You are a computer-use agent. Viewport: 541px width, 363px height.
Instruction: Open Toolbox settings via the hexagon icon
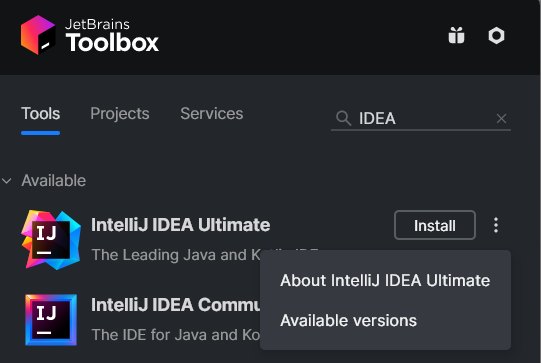point(496,36)
